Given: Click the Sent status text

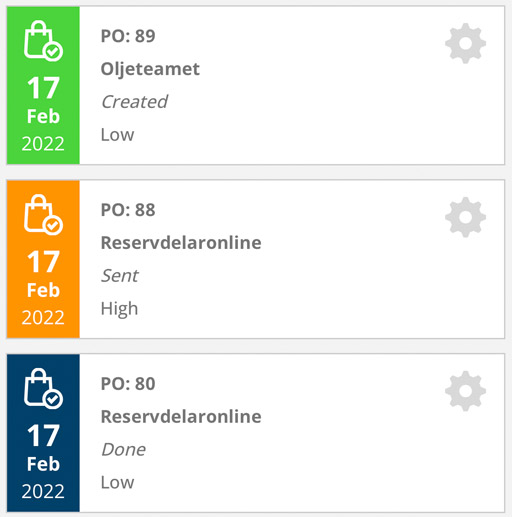Looking at the screenshot, I should pyautogui.click(x=120, y=276).
